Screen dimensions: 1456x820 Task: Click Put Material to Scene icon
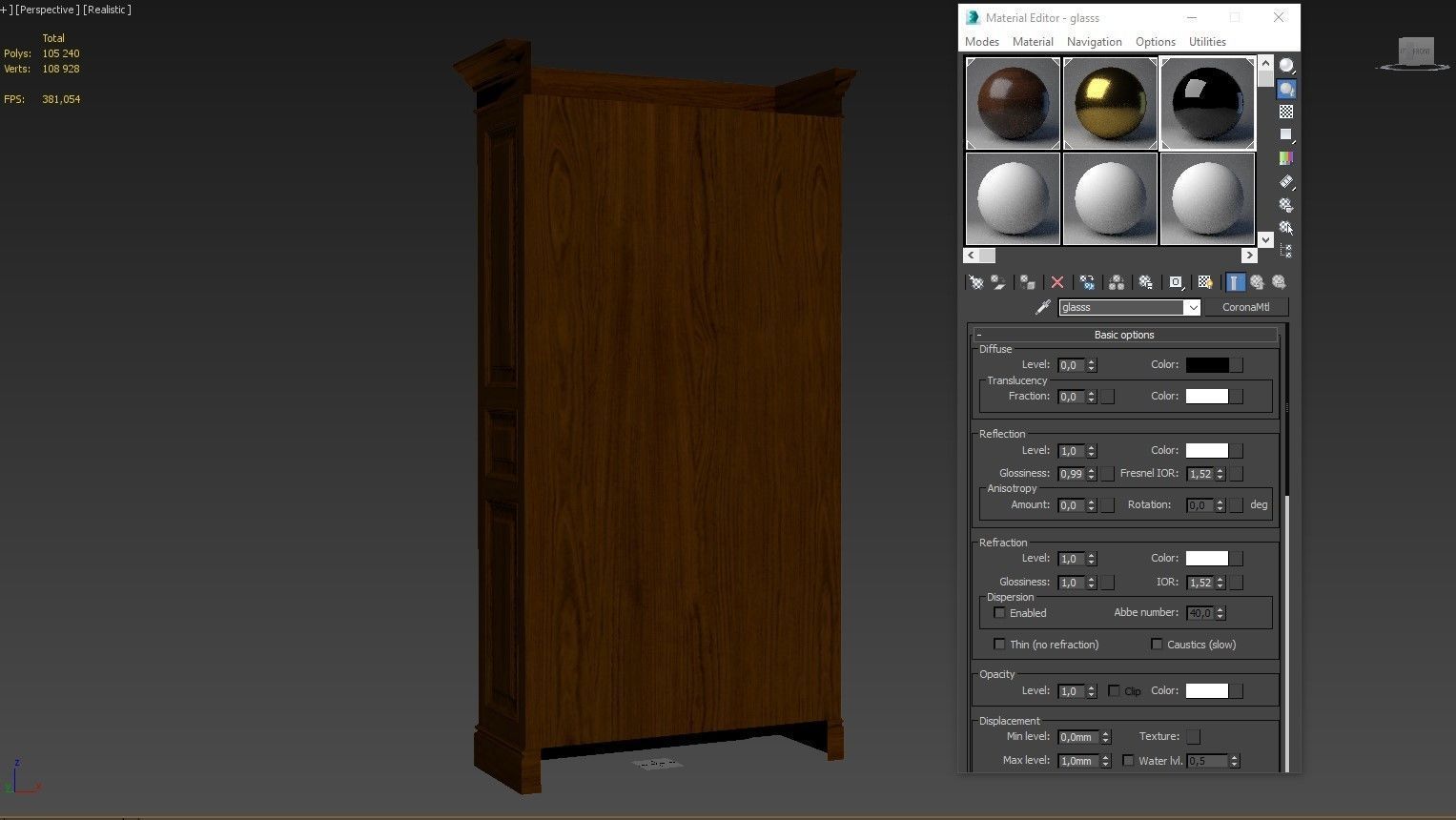998,282
